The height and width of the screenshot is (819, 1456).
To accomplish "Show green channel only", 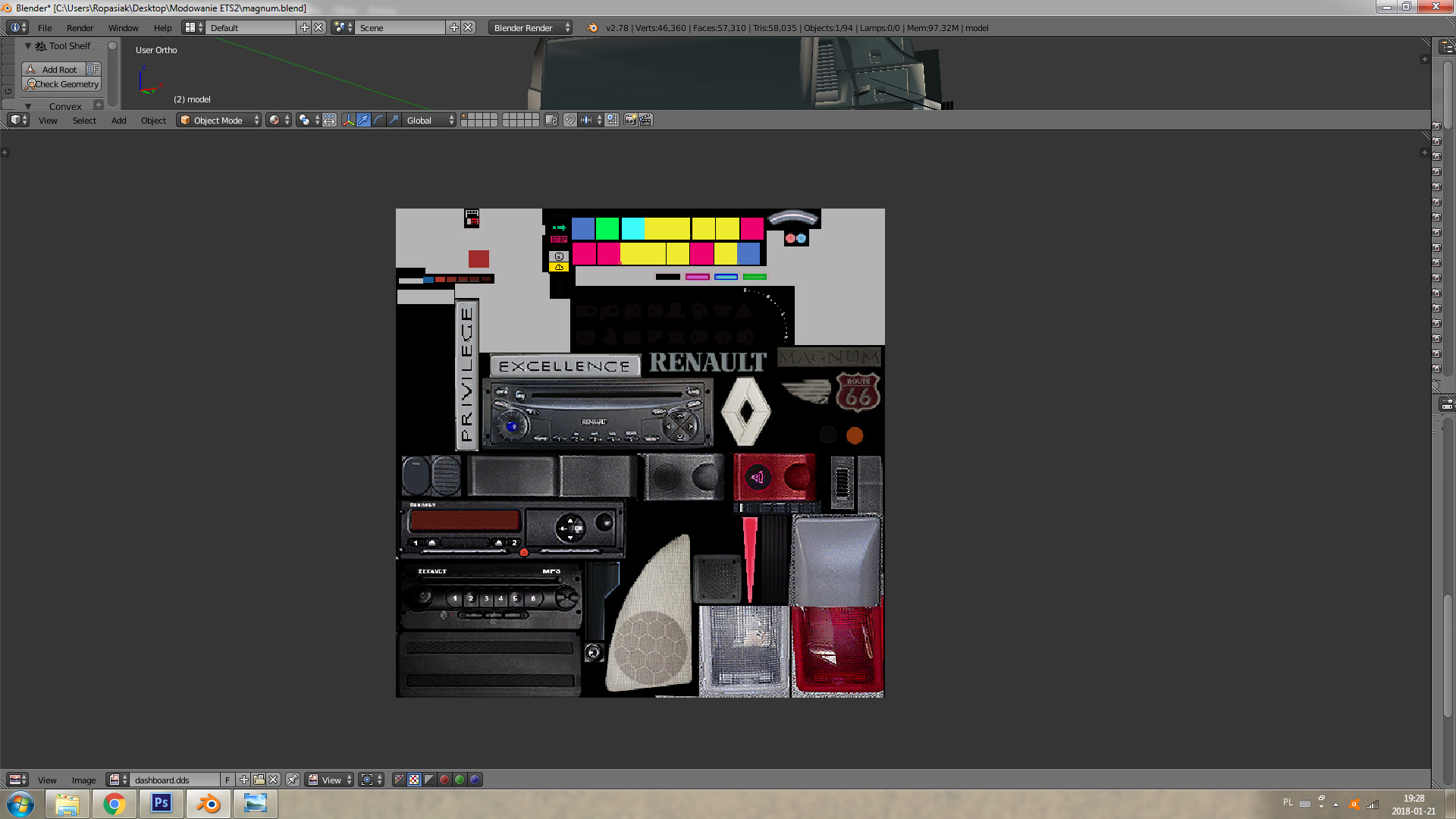I will point(460,780).
